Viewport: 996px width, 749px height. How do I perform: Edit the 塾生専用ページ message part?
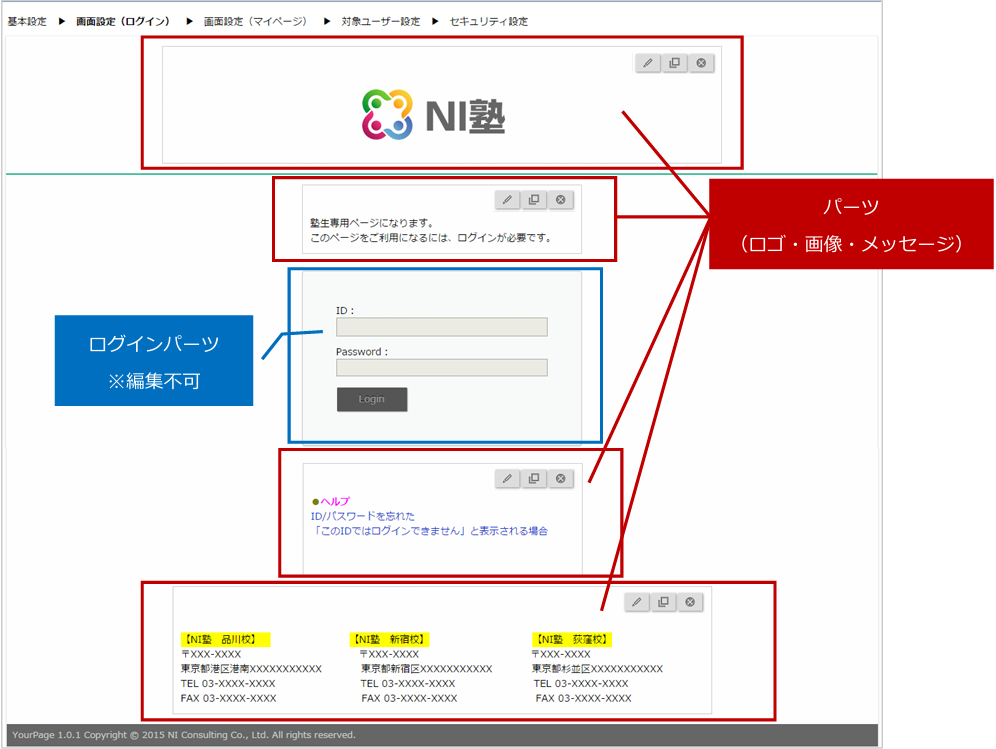click(508, 199)
